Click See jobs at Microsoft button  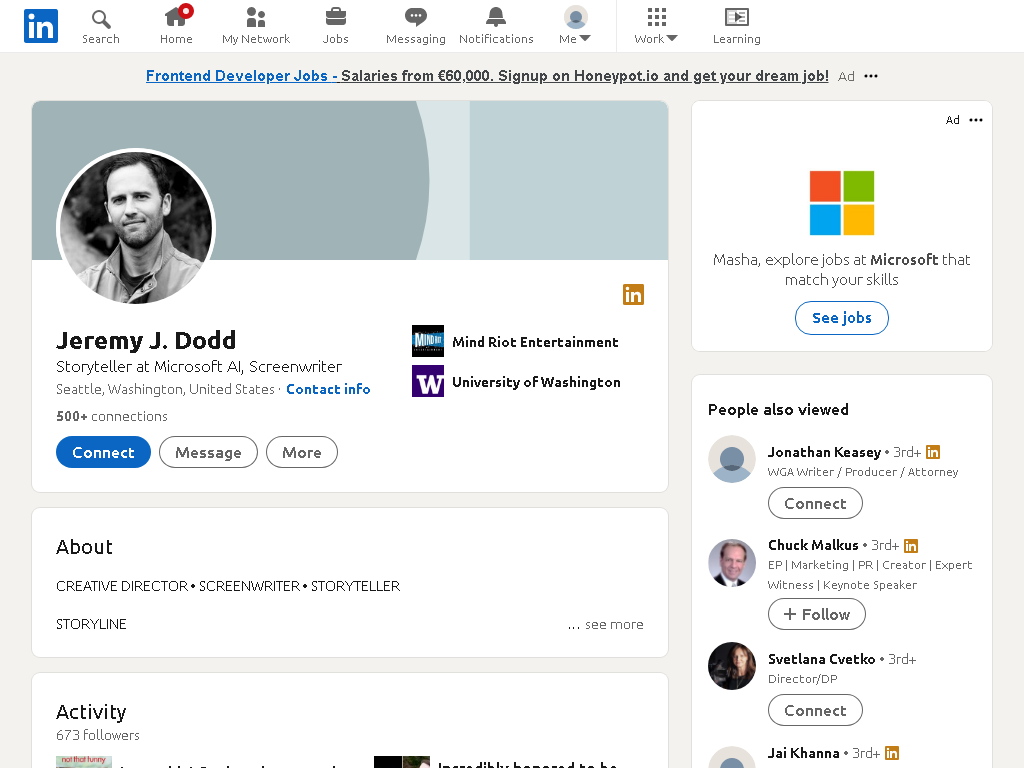[842, 318]
